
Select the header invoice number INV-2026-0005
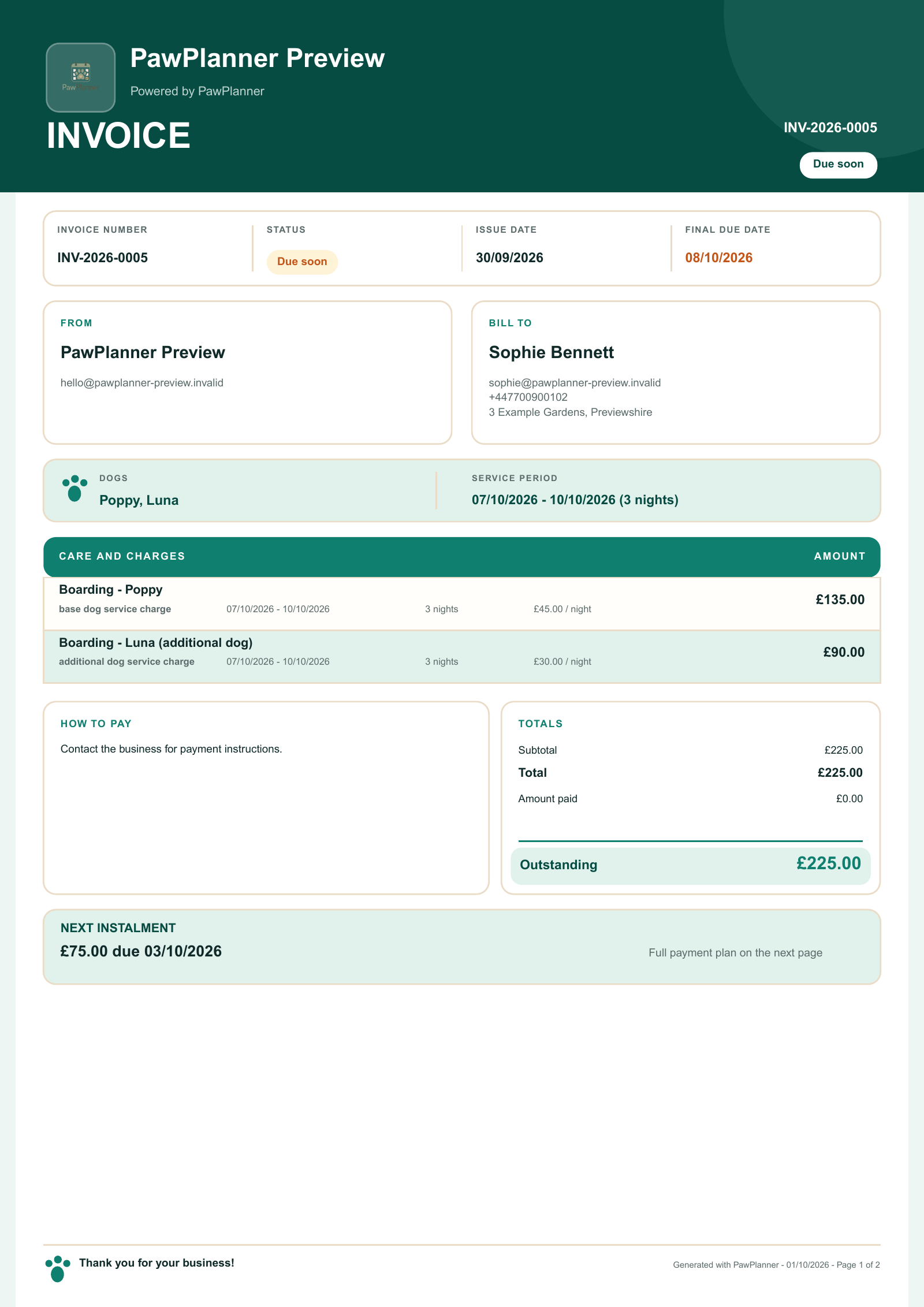[x=830, y=128]
